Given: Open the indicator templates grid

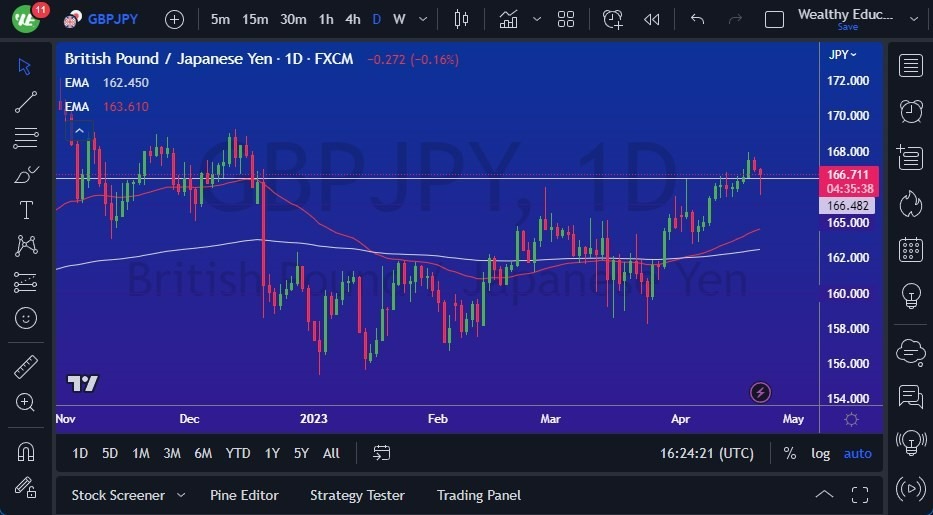Looking at the screenshot, I should coord(566,20).
